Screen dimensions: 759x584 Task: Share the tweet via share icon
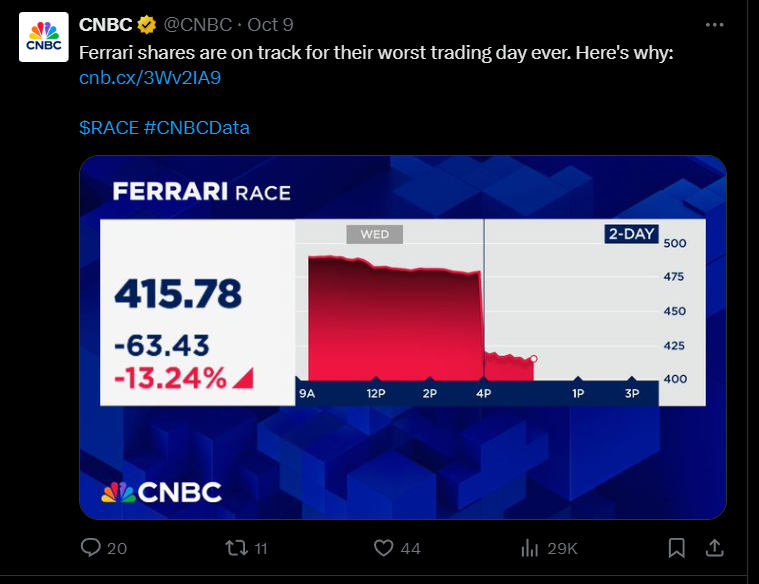tap(715, 547)
